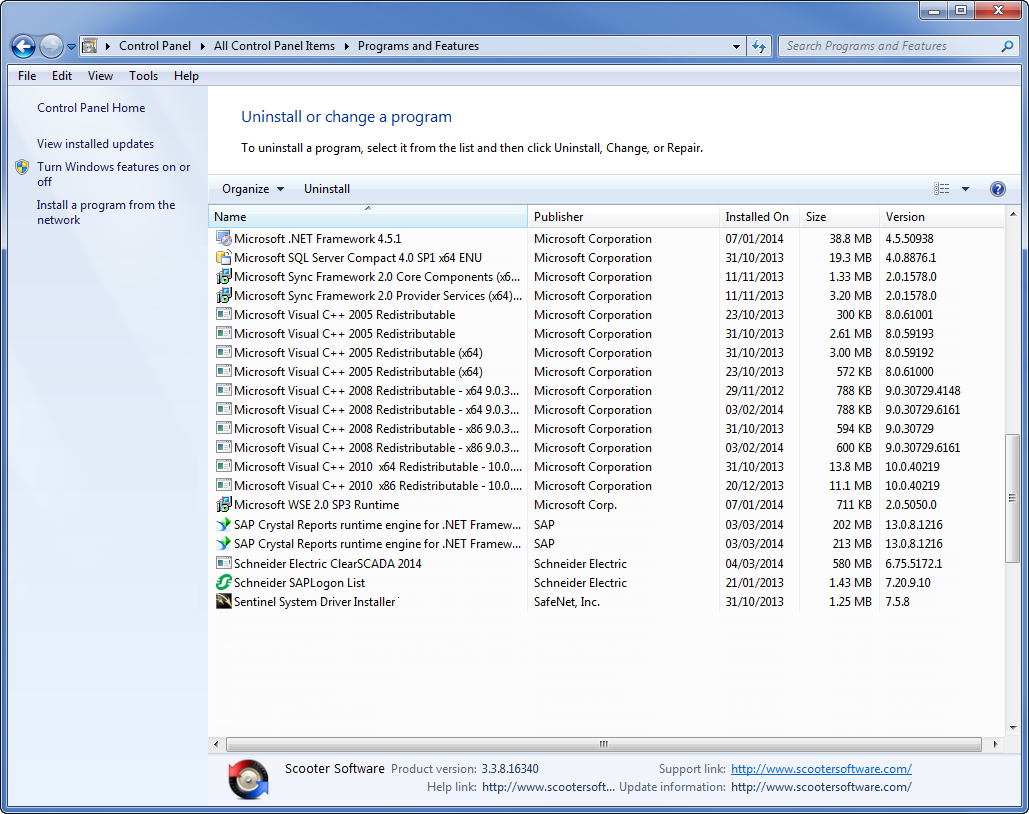
Task: Click the Visual C++ 2008 x64 9.0.30729.4148 icon
Action: pos(224,391)
